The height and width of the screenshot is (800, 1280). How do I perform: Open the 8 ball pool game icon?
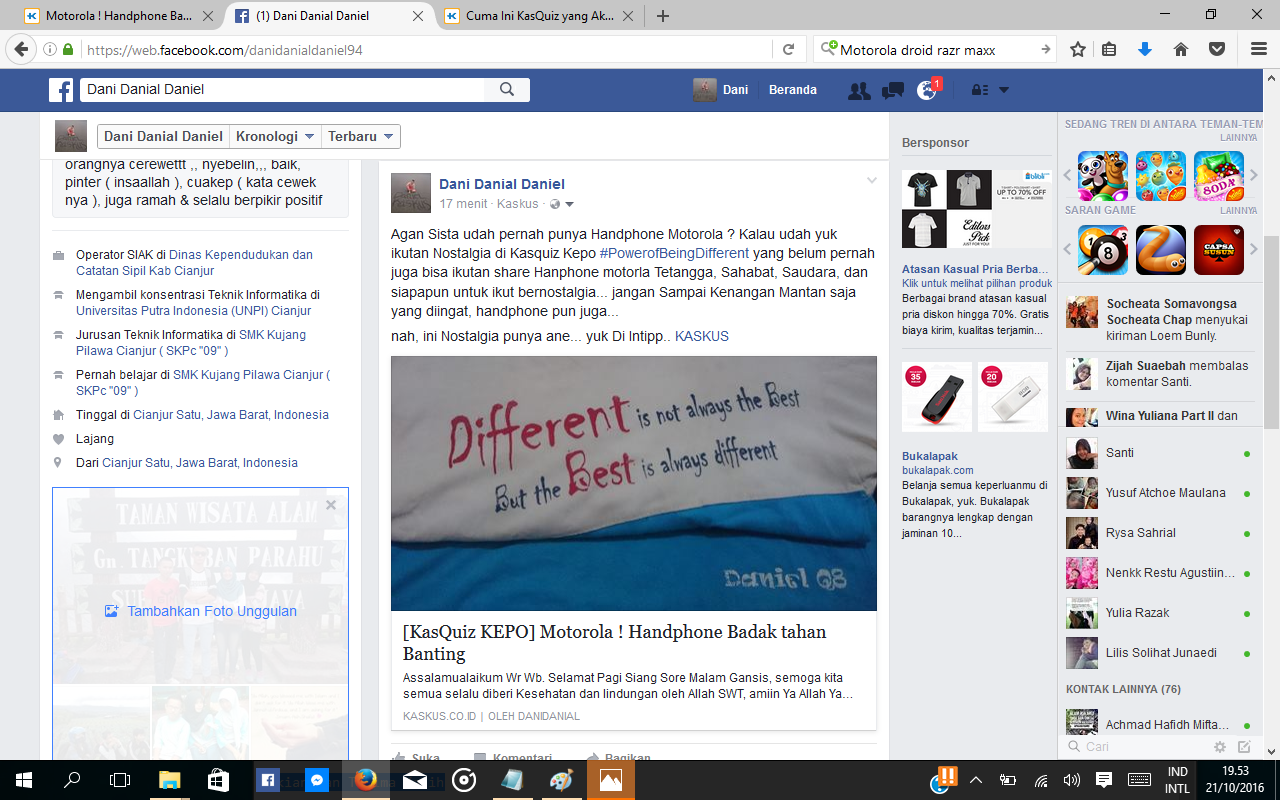pyautogui.click(x=1103, y=250)
